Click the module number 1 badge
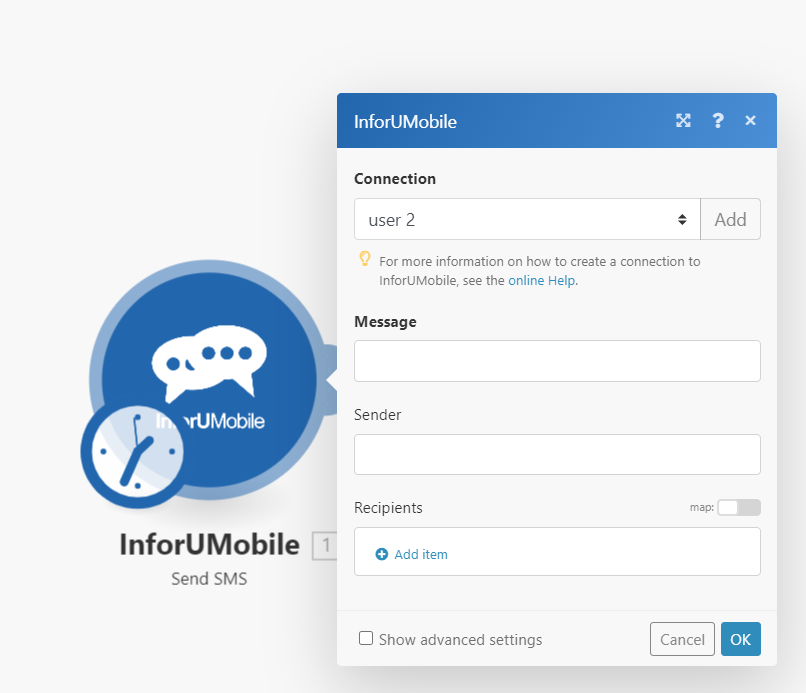 point(325,545)
